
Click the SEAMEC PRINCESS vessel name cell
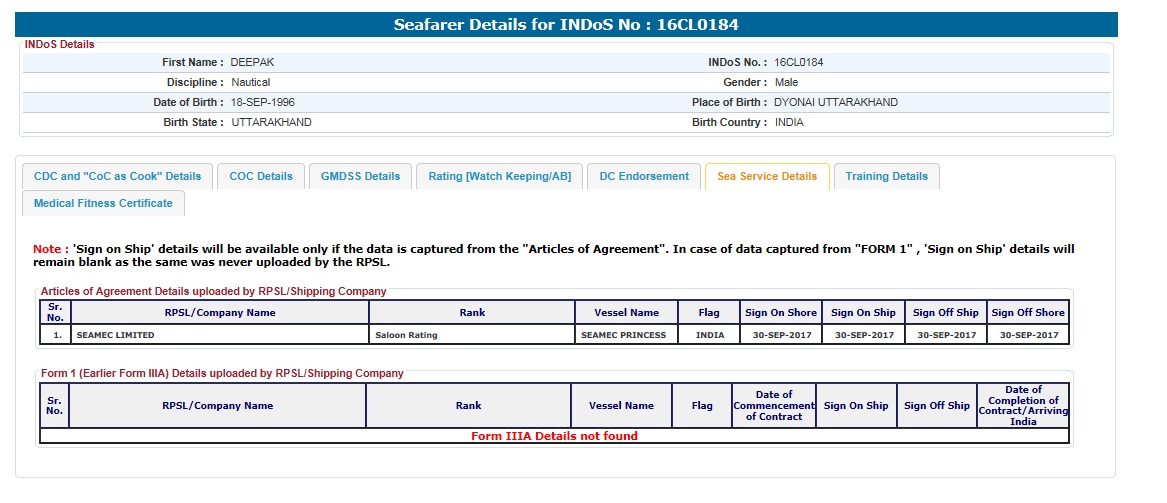point(623,335)
